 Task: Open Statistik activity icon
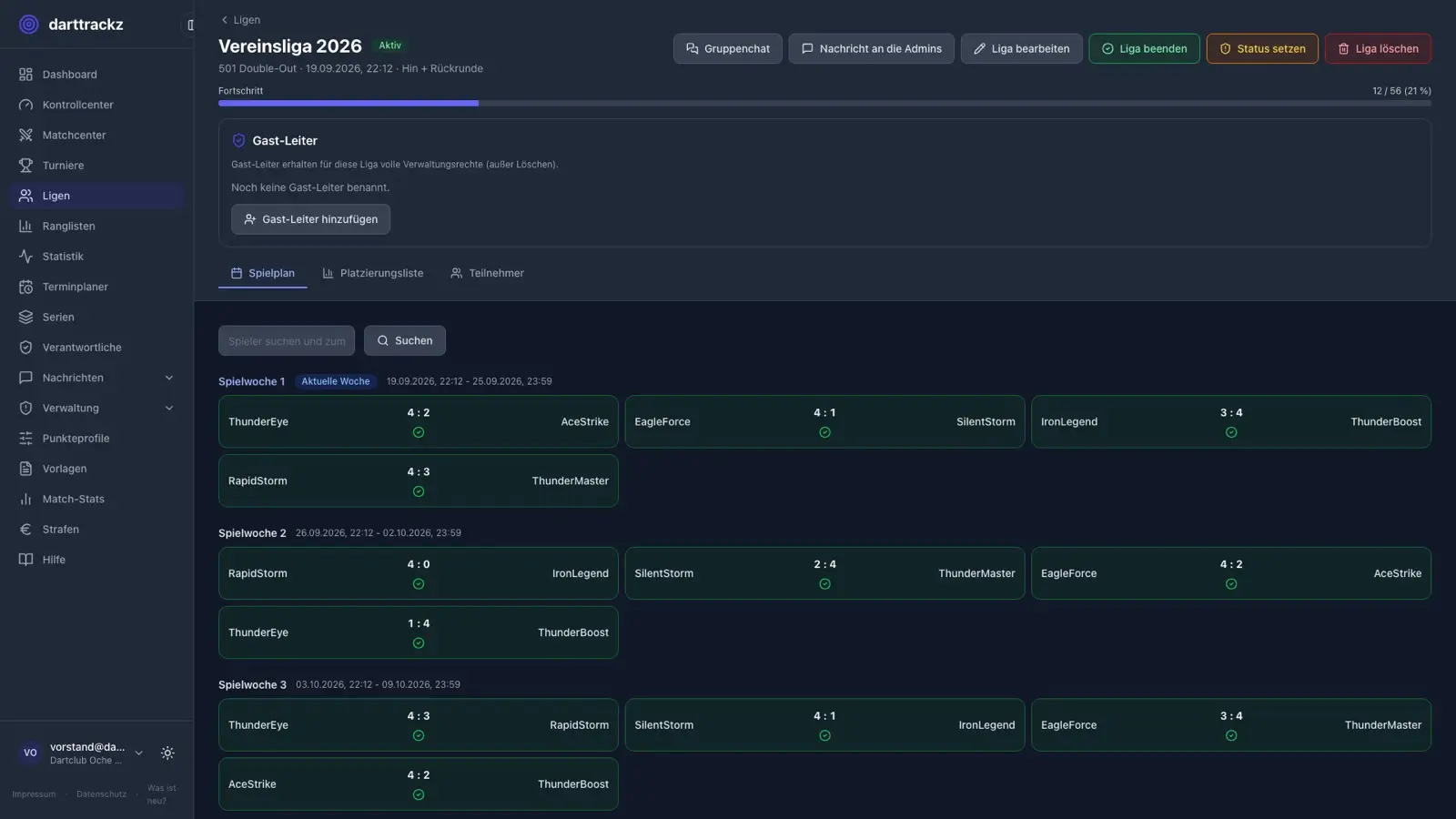click(x=25, y=257)
